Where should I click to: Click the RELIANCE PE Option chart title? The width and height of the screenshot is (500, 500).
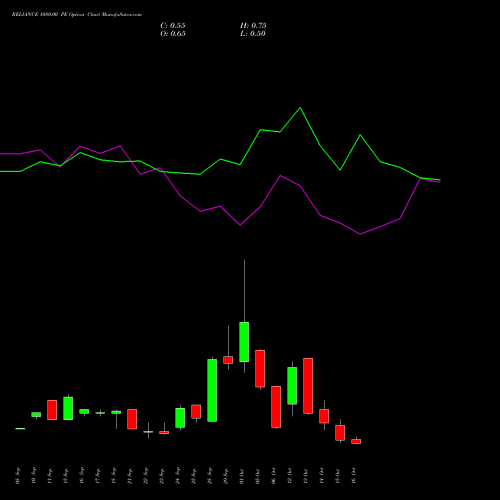pyautogui.click(x=77, y=15)
